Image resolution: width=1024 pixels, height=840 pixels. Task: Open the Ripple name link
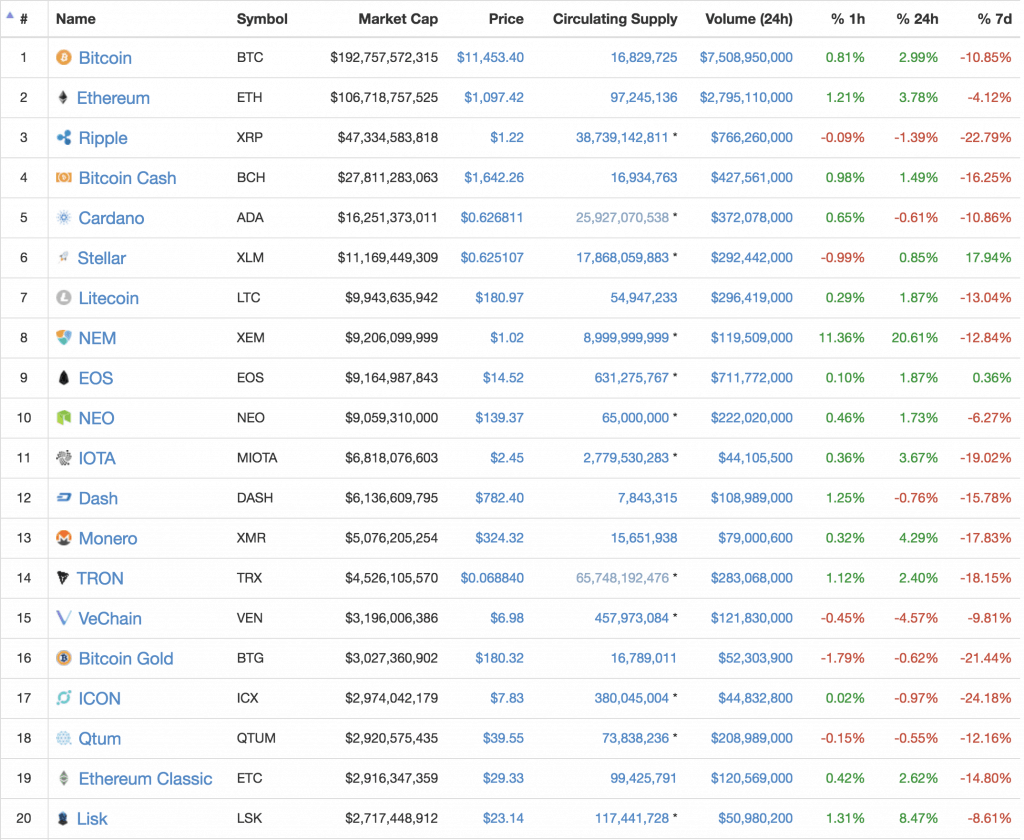tap(103, 138)
